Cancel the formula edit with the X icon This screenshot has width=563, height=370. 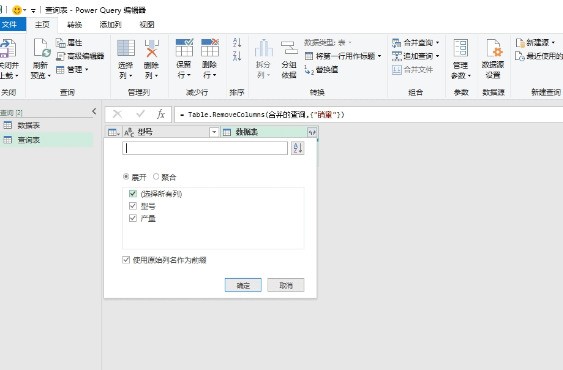pos(117,114)
